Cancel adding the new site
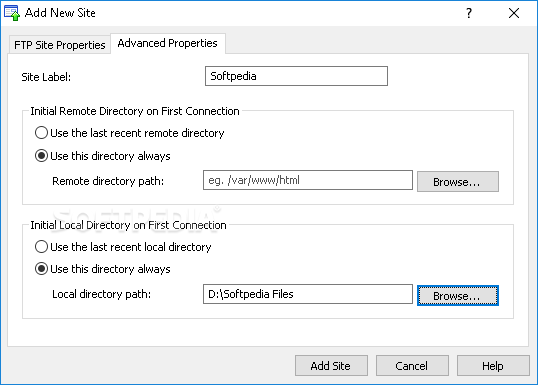Viewport: 538px width, 385px height. tap(412, 366)
